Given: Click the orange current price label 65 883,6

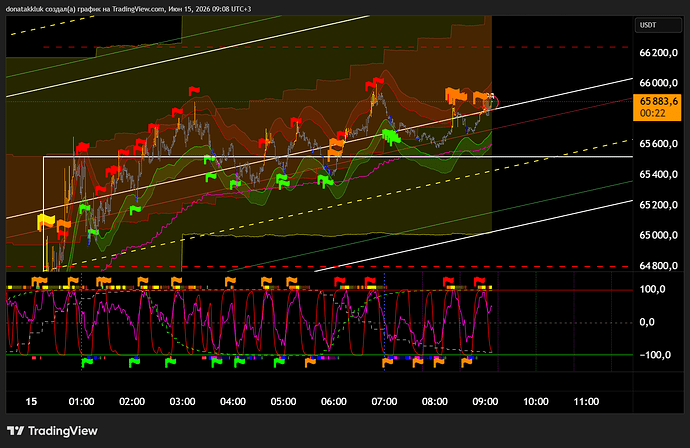Looking at the screenshot, I should click(x=657, y=107).
